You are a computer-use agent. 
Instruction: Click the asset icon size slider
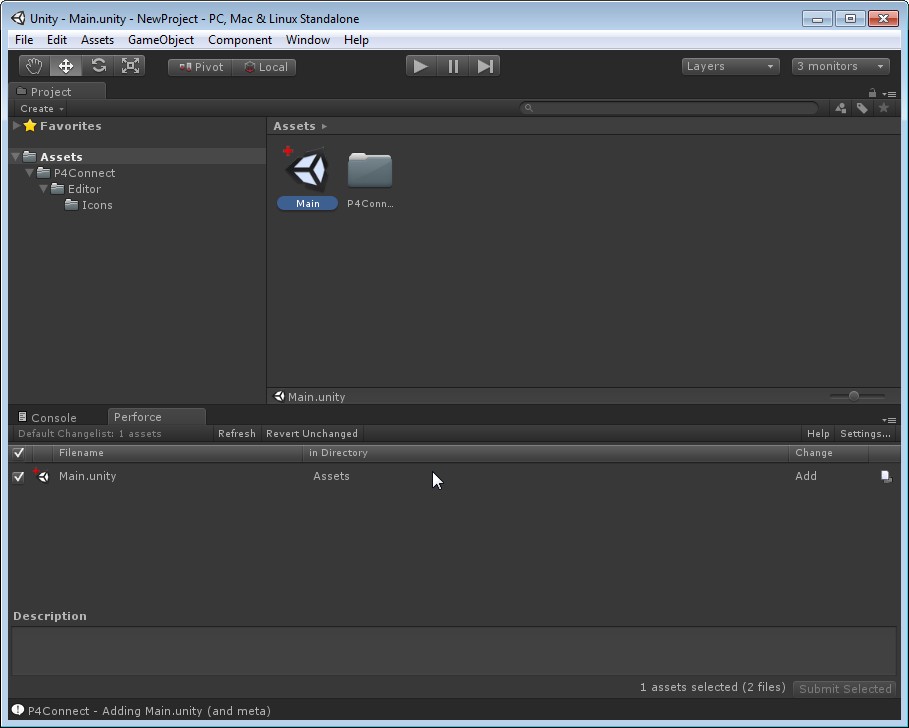pyautogui.click(x=857, y=396)
